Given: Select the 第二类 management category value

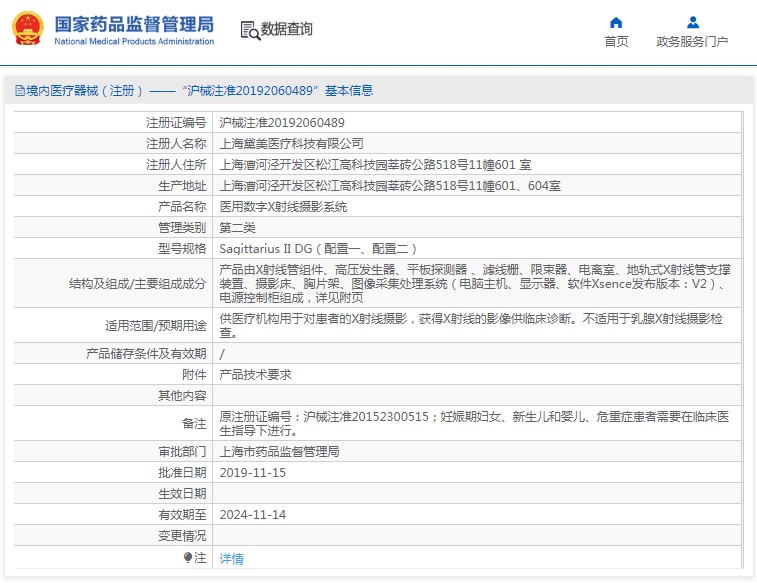Looking at the screenshot, I should pos(238,227).
